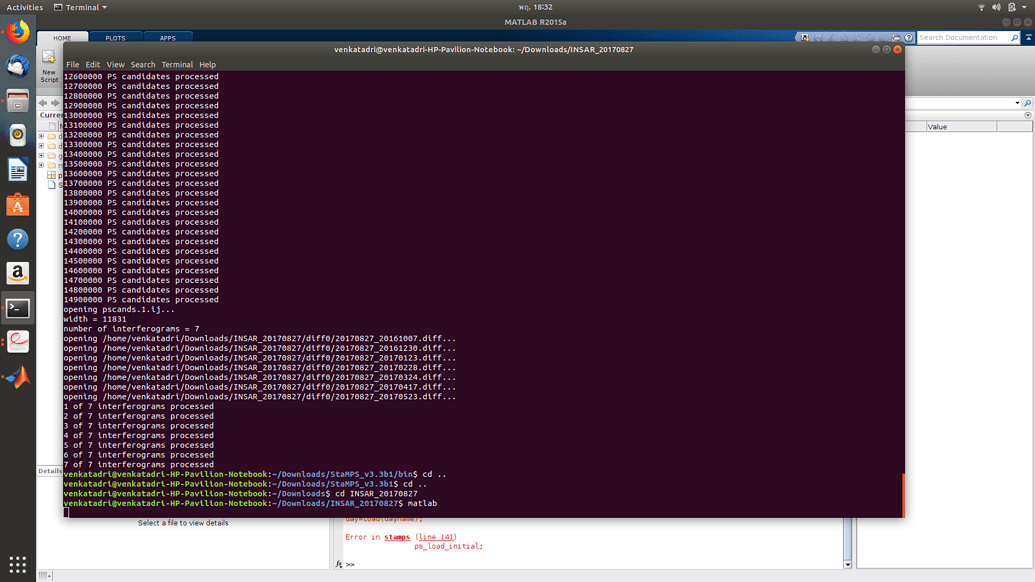
Task: Click the line 141 error link
Action: point(437,537)
